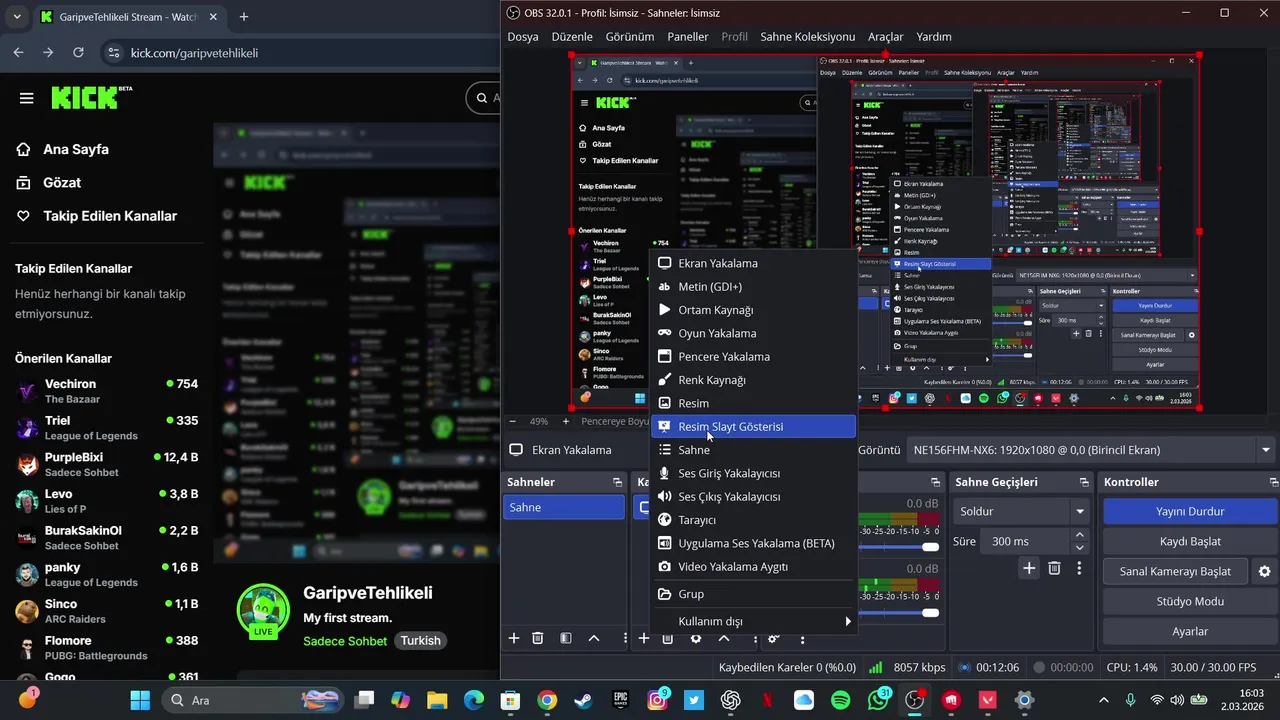This screenshot has width=1280, height=720.
Task: Click the 300 ms duration field
Action: click(1025, 541)
